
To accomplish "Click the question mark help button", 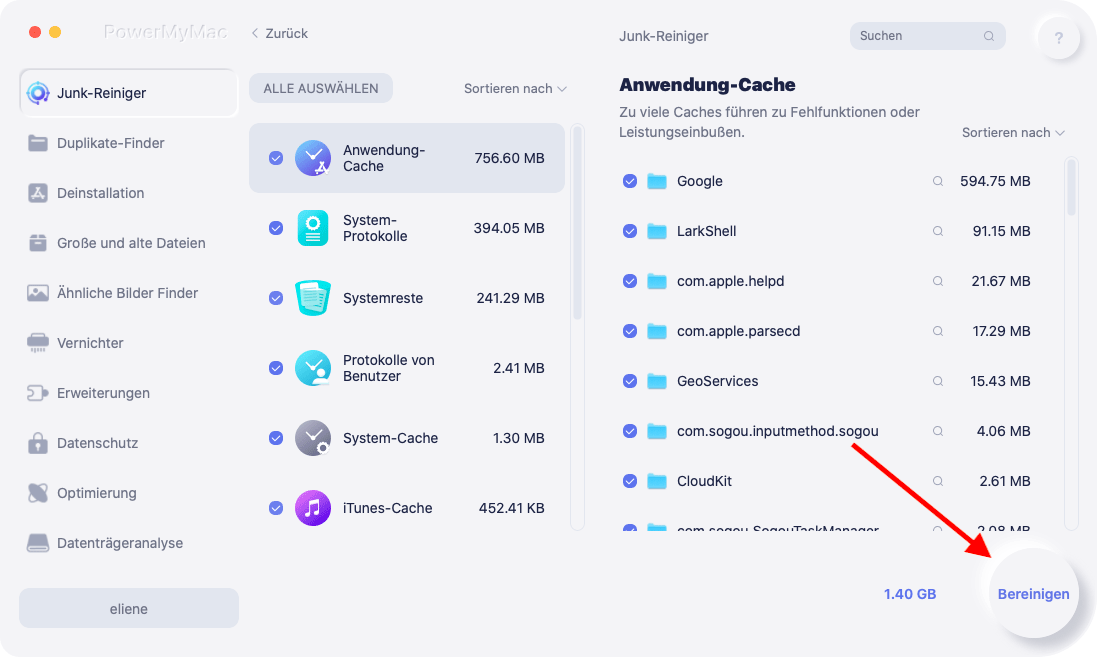I will [x=1059, y=38].
